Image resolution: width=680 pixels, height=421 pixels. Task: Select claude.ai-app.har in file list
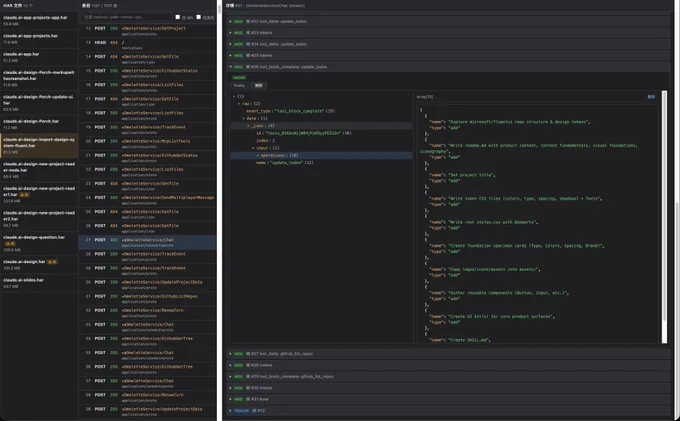pyautogui.click(x=39, y=57)
